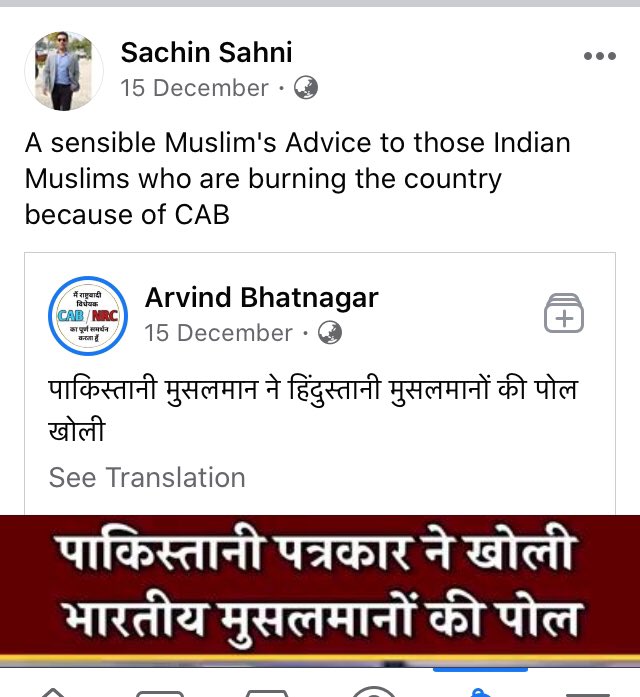
Task: Select the highlighted Notifications bell tab
Action: pyautogui.click(x=480, y=692)
